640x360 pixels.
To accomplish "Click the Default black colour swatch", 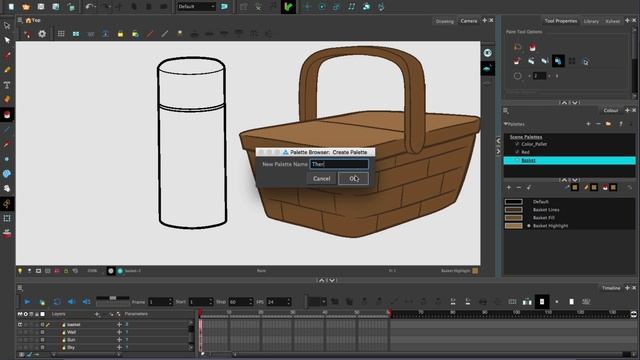I will coord(513,202).
